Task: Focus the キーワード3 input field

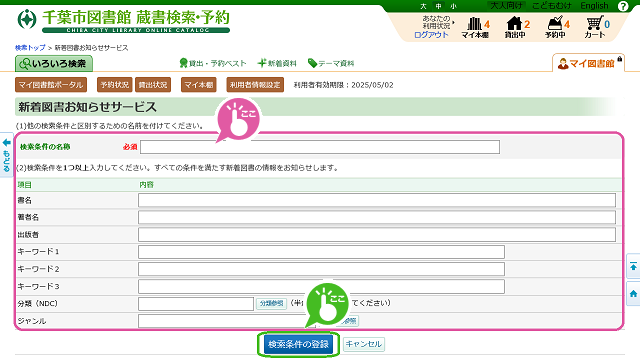Action: click(x=321, y=287)
